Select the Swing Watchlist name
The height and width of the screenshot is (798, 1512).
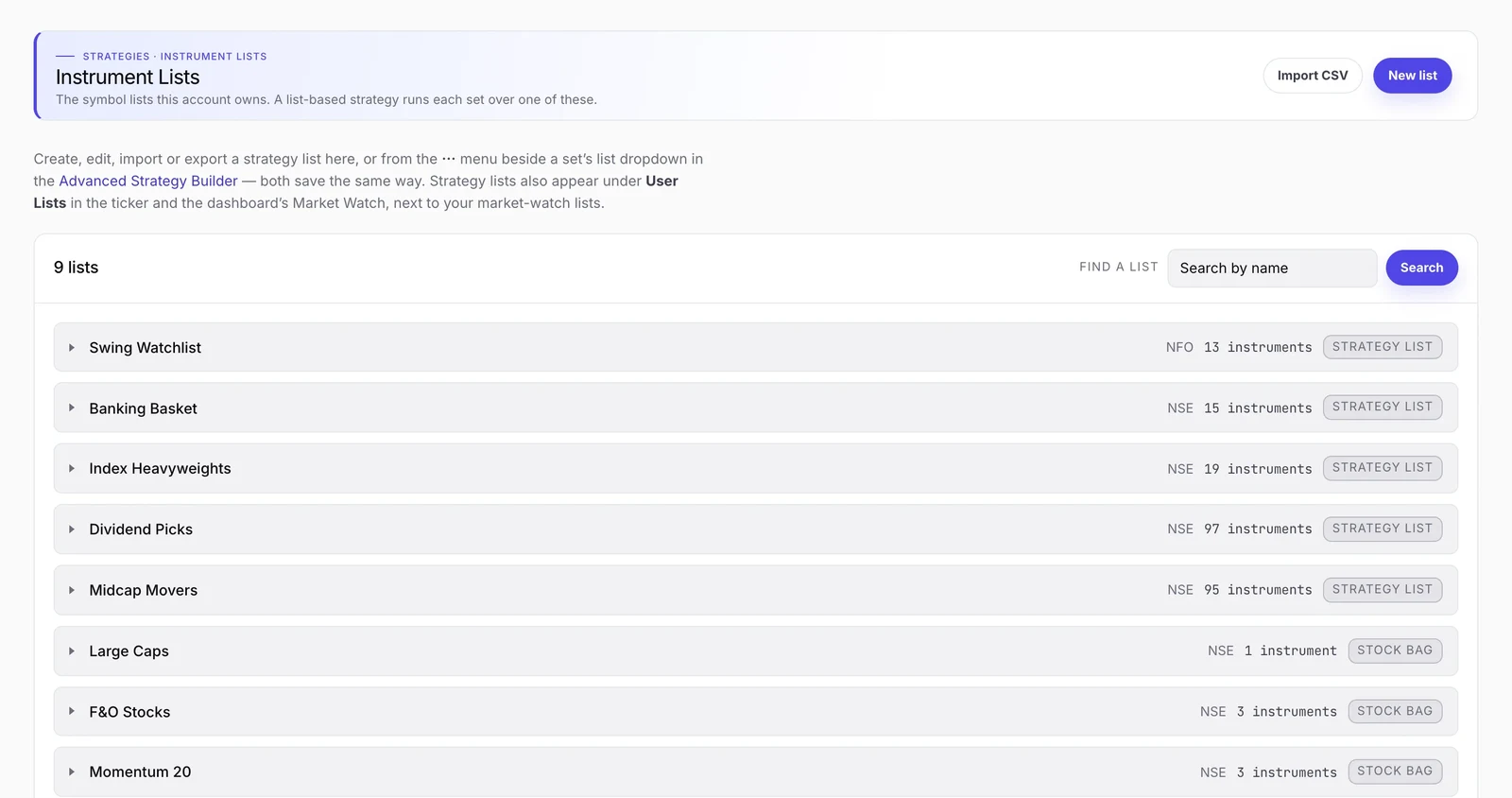point(146,348)
